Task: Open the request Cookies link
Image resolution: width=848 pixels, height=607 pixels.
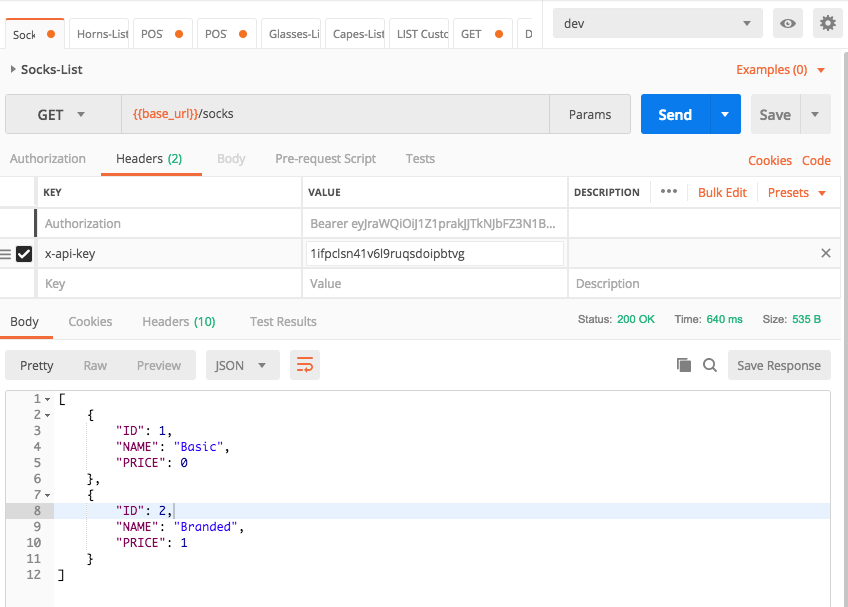Action: pyautogui.click(x=770, y=161)
